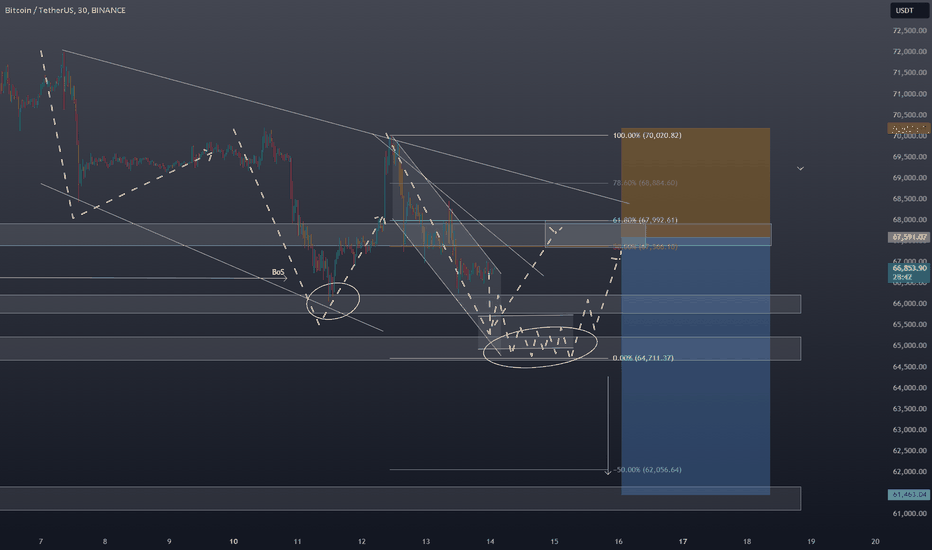Click the 65,500.00 price axis label
The width and height of the screenshot is (932, 550).
click(x=909, y=325)
